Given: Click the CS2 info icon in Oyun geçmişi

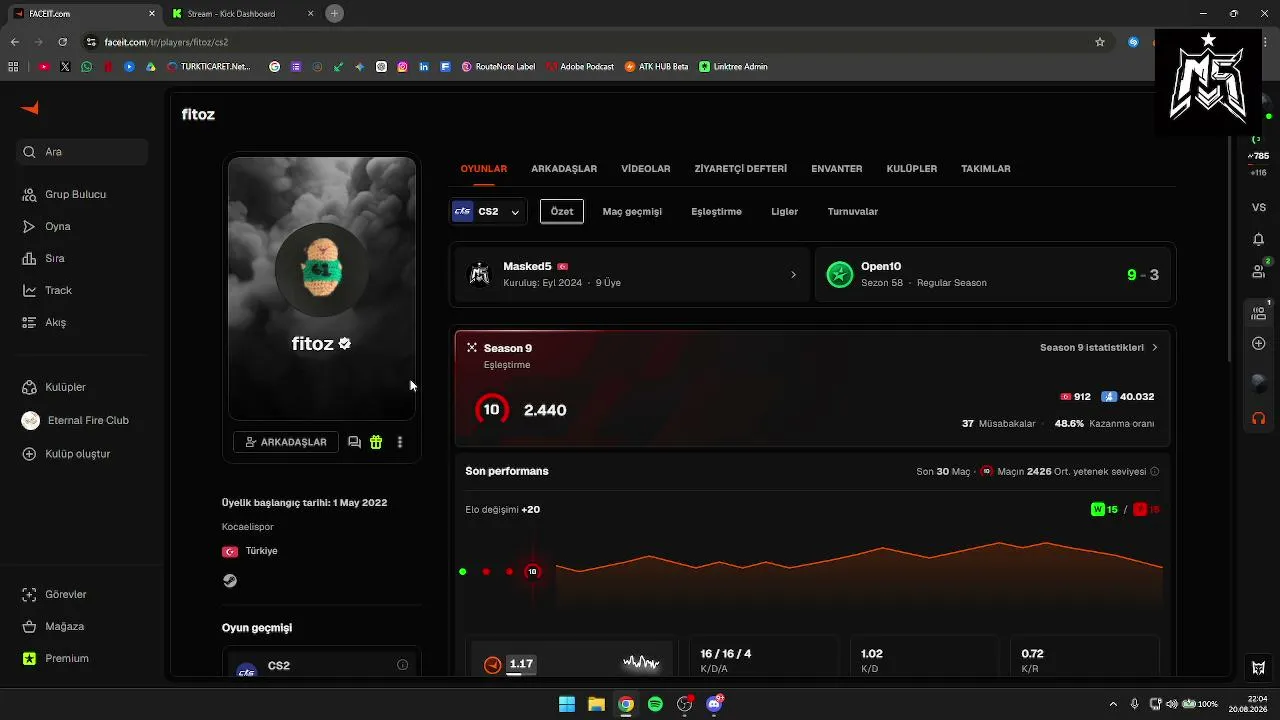Looking at the screenshot, I should click(402, 665).
